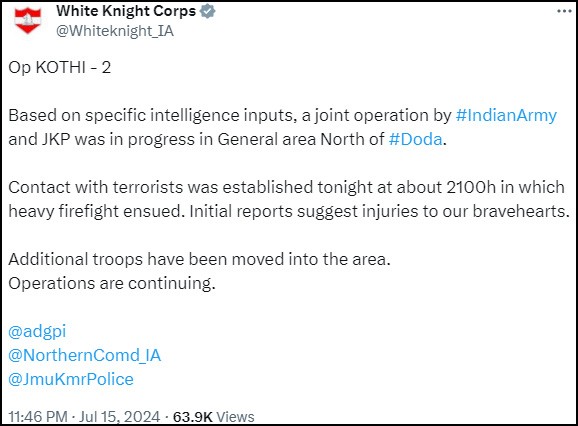Visit the @JmuKmrPolice mention

(71, 379)
